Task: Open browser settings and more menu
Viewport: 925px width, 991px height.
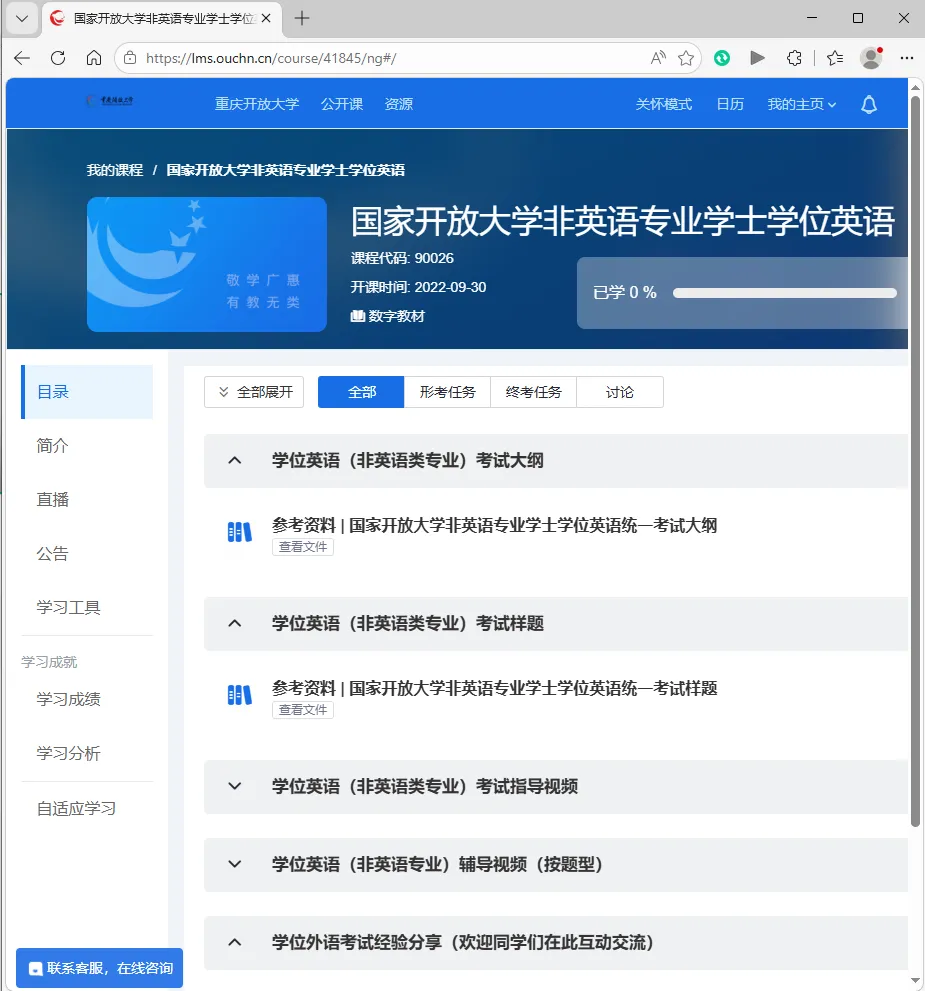Action: pyautogui.click(x=907, y=58)
